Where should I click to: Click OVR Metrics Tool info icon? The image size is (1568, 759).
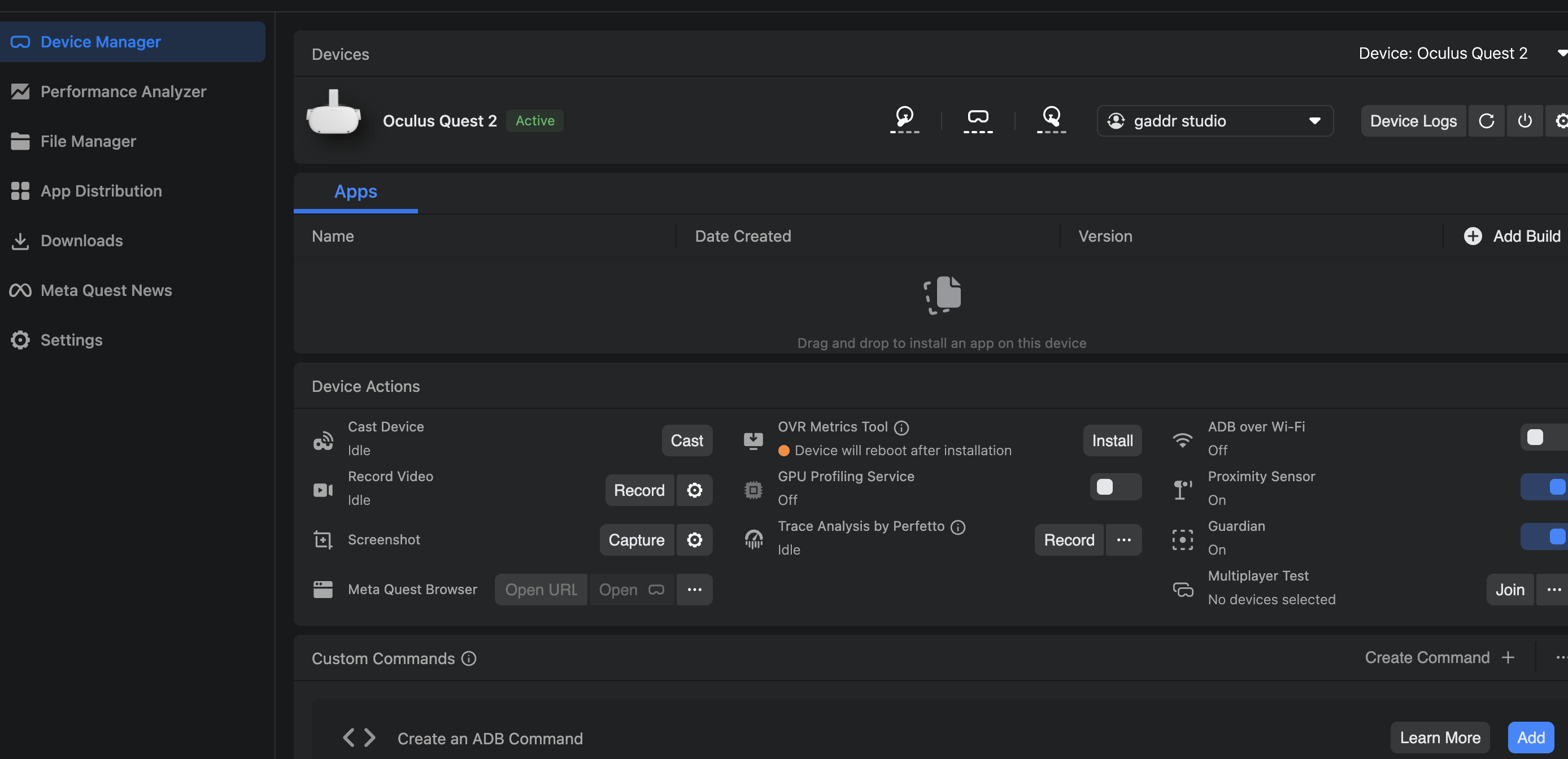pos(901,428)
